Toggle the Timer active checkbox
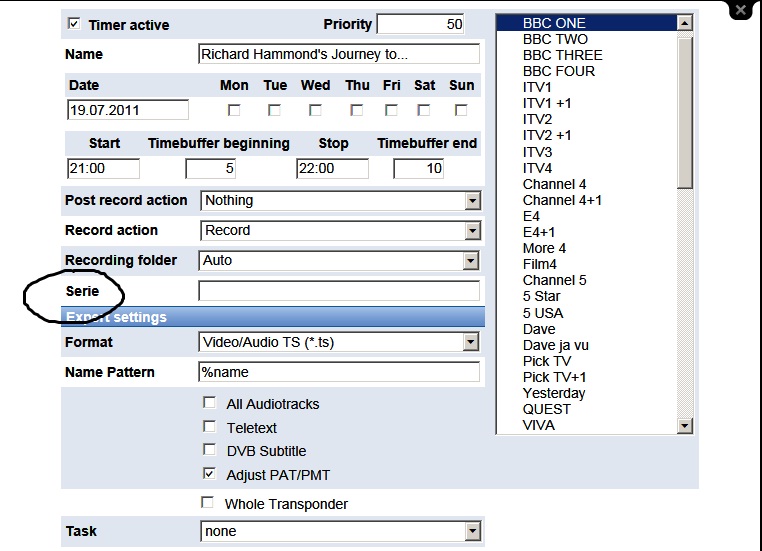762x551 pixels. pyautogui.click(x=74, y=23)
